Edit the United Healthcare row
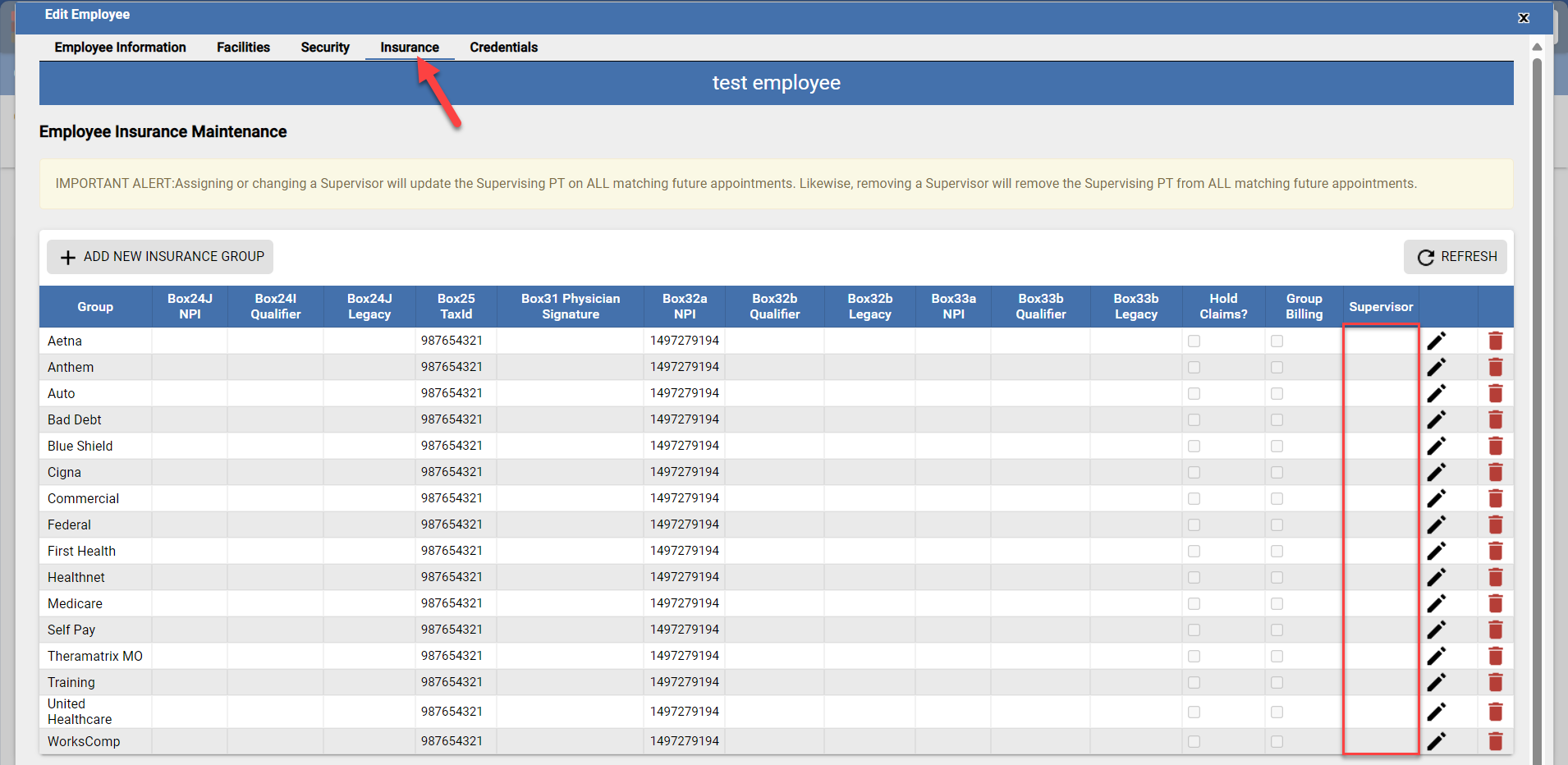The height and width of the screenshot is (765, 1568). click(x=1436, y=712)
